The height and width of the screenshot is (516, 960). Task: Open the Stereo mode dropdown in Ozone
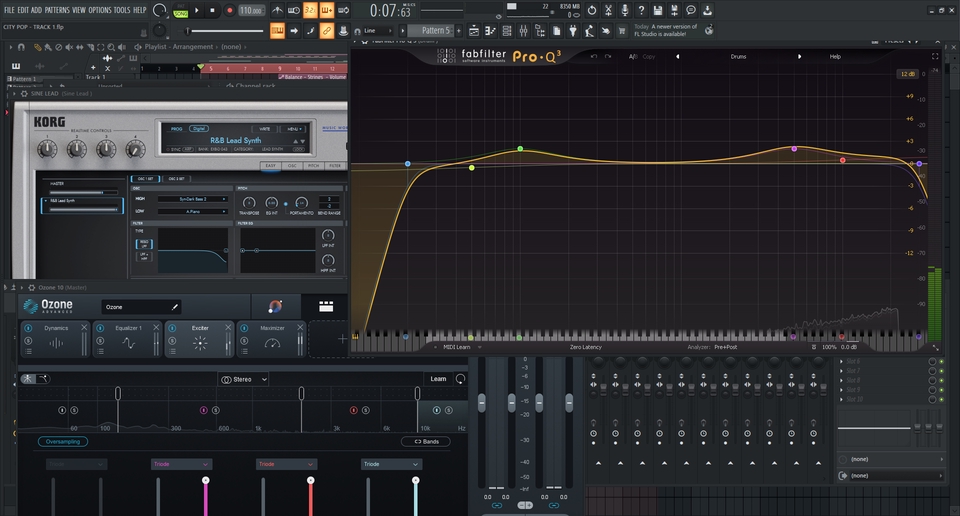coord(244,380)
